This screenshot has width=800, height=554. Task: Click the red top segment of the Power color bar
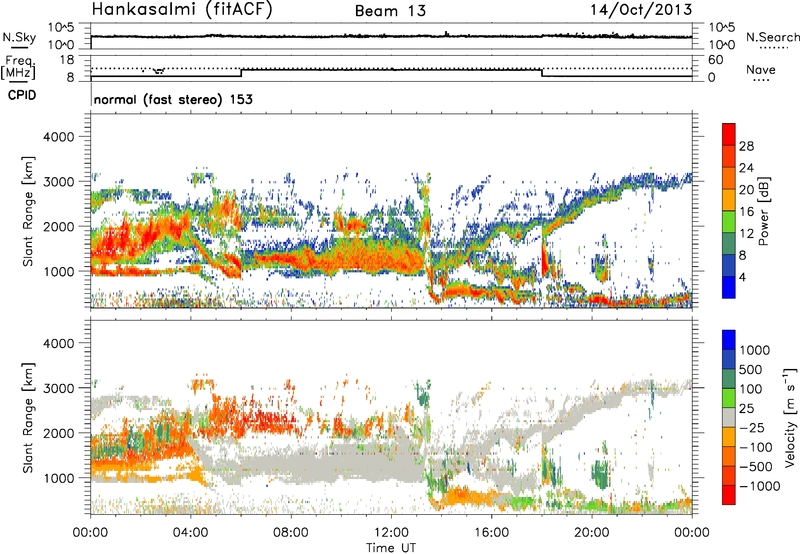[729, 134]
